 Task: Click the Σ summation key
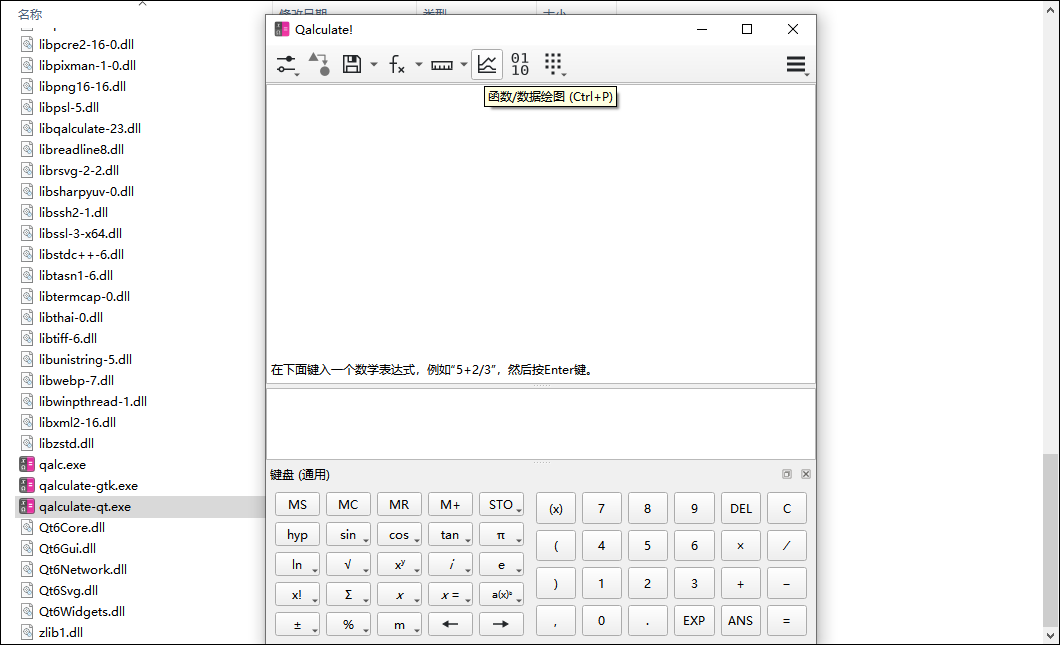pyautogui.click(x=348, y=594)
